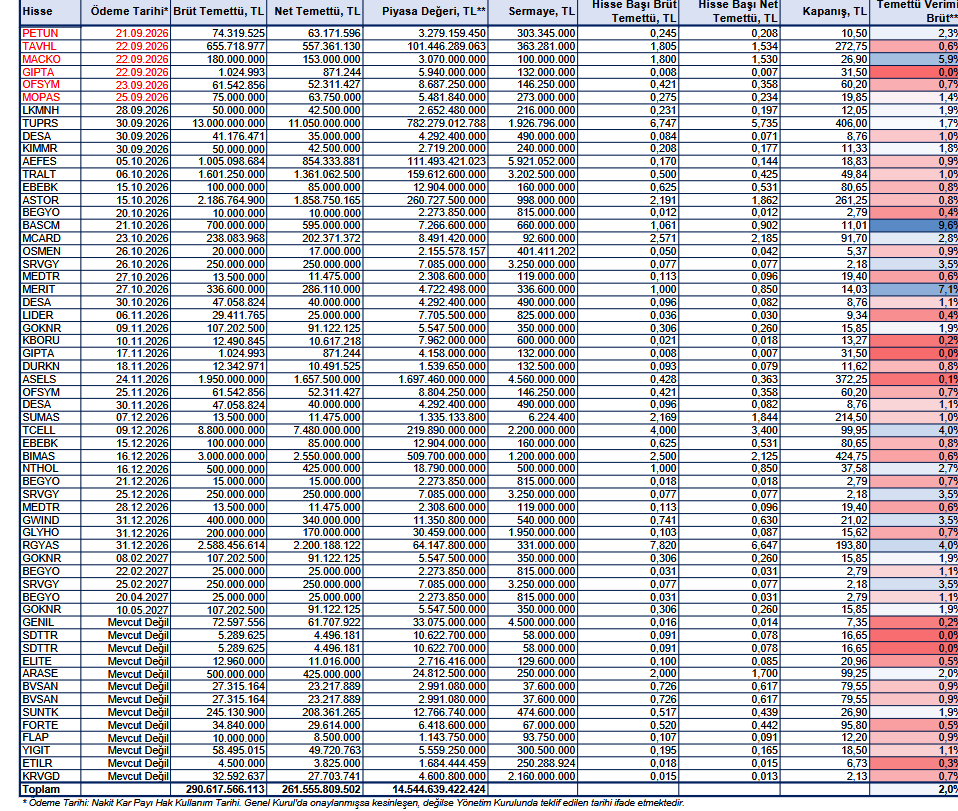Screen dimensions: 958x811
Task: Select the payment date 21.09.2026 for PETUN
Action: tap(142, 34)
